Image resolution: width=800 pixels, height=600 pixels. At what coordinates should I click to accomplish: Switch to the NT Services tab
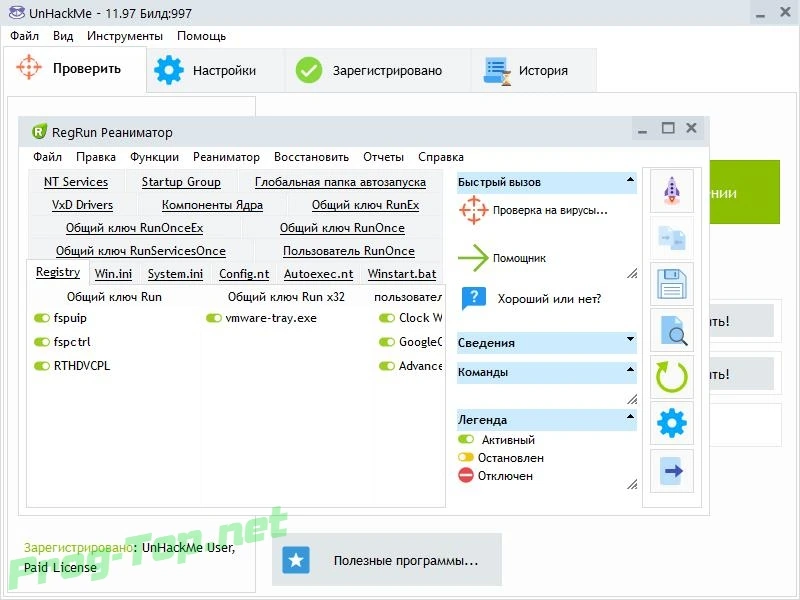point(76,182)
